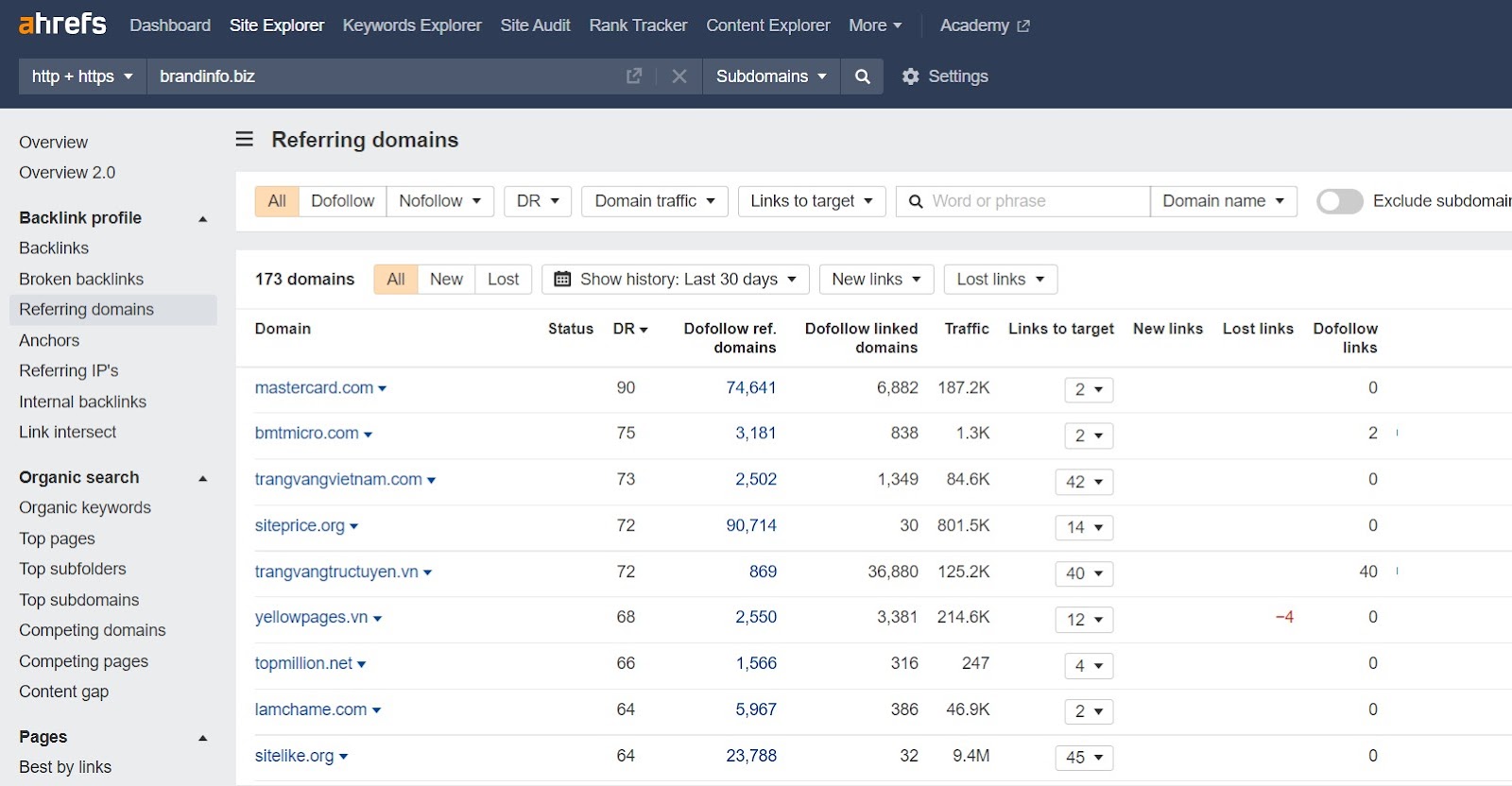Open the http + https protocol dropdown
The height and width of the screenshot is (786, 1512).
click(x=82, y=77)
